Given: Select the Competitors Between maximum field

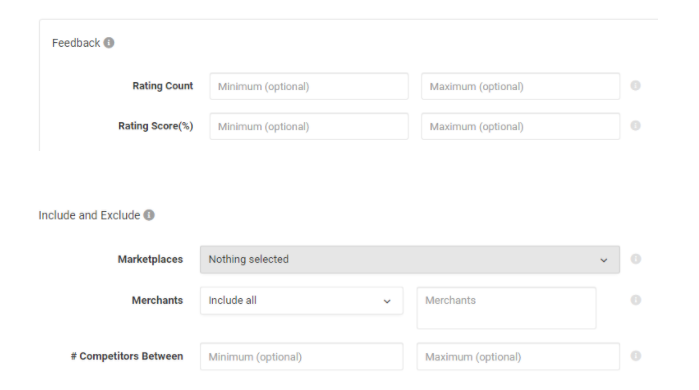Looking at the screenshot, I should click(518, 357).
